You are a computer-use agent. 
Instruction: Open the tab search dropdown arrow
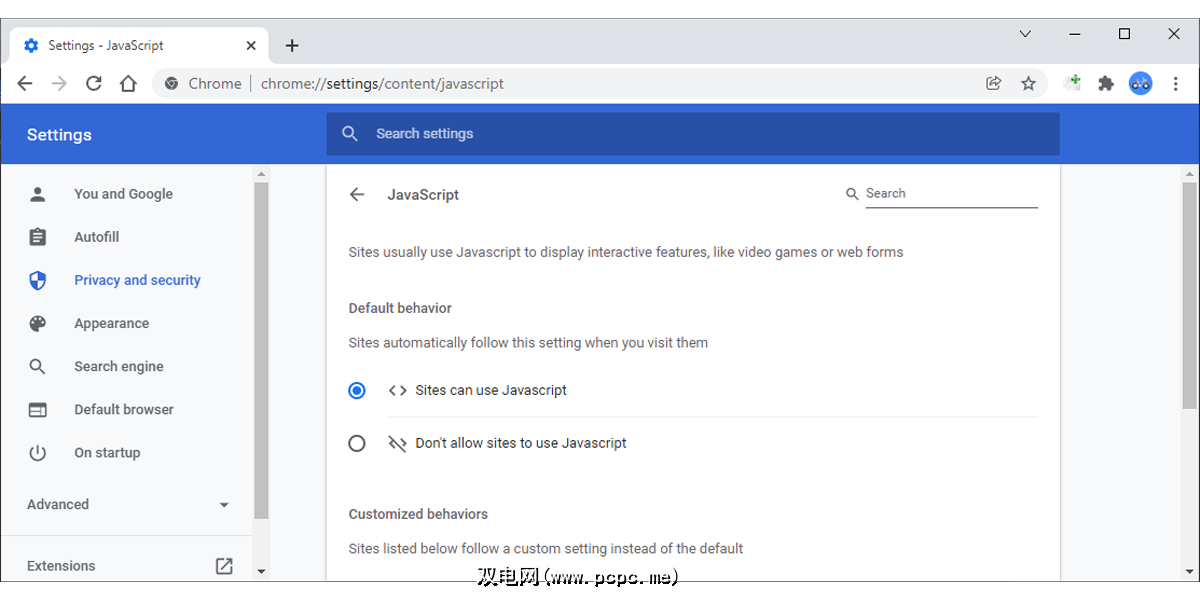[x=1025, y=34]
